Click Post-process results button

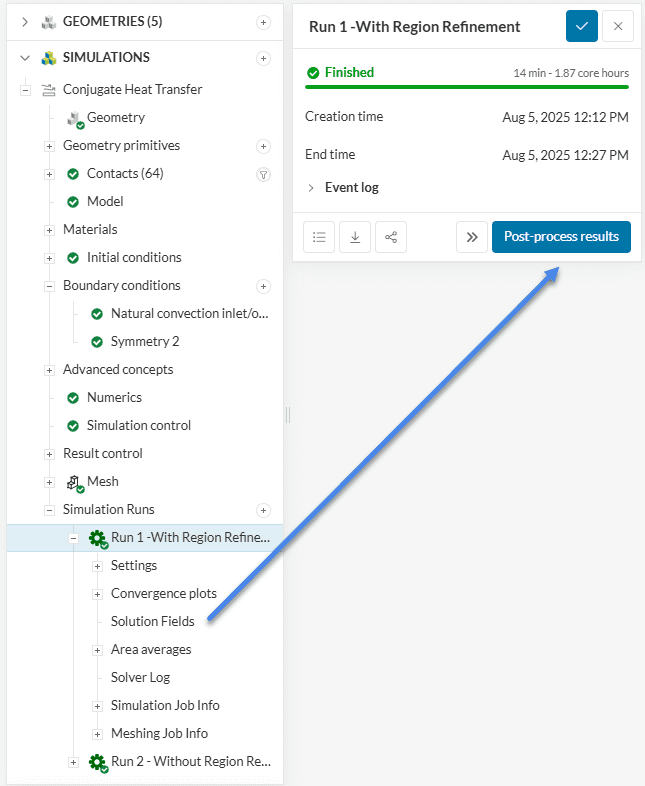click(x=561, y=237)
